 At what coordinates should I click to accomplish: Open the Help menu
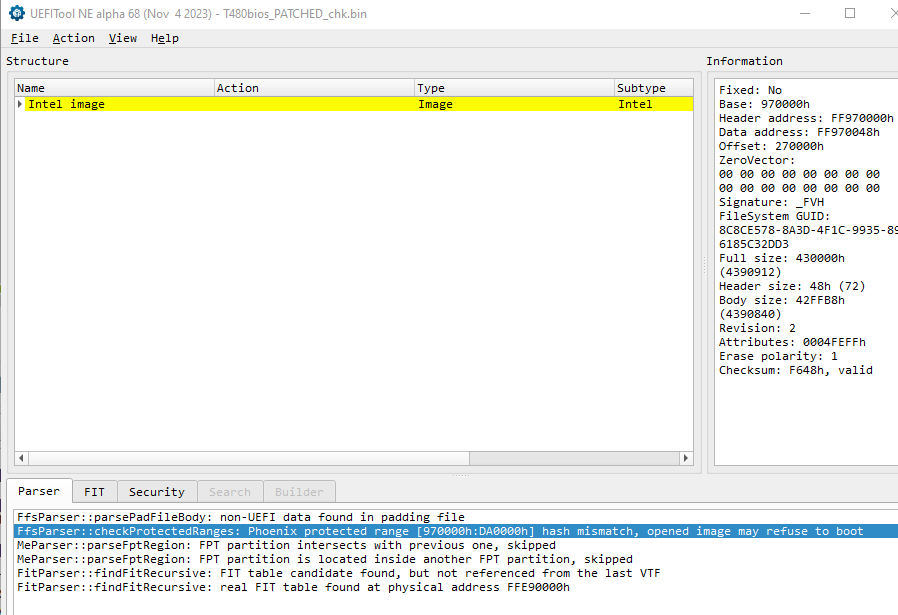coord(165,38)
